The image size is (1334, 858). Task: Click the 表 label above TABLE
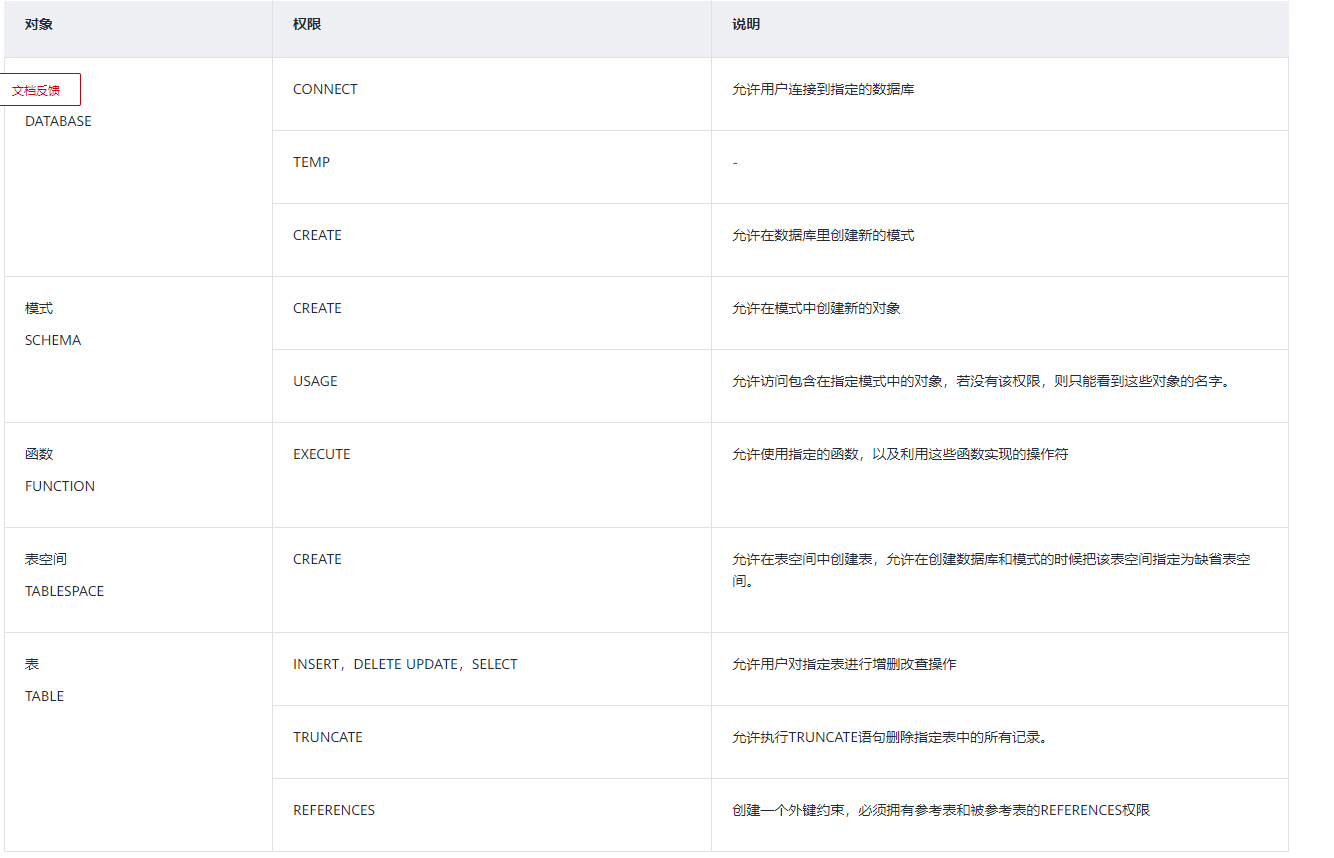tap(32, 664)
